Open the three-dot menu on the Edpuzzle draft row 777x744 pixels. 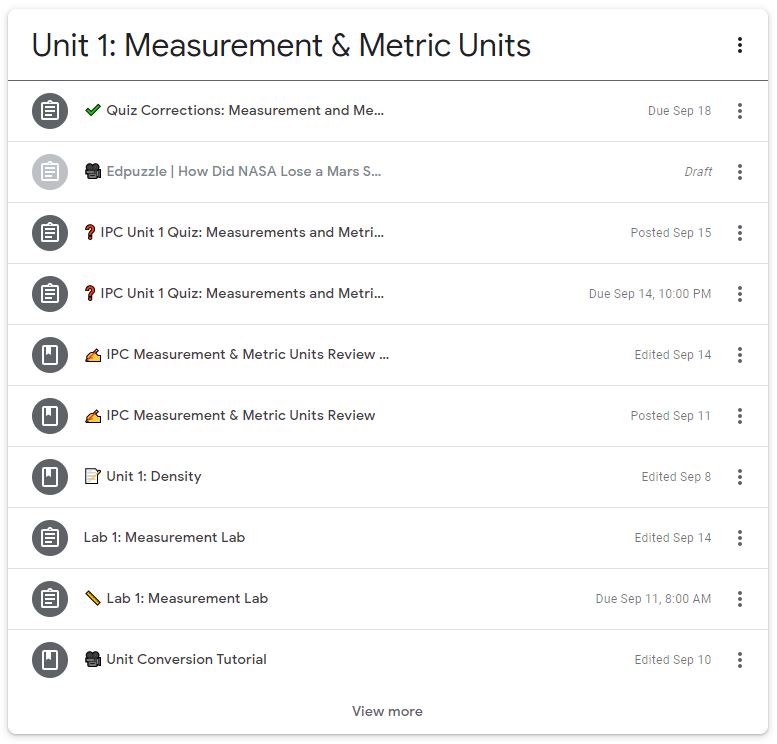point(739,172)
